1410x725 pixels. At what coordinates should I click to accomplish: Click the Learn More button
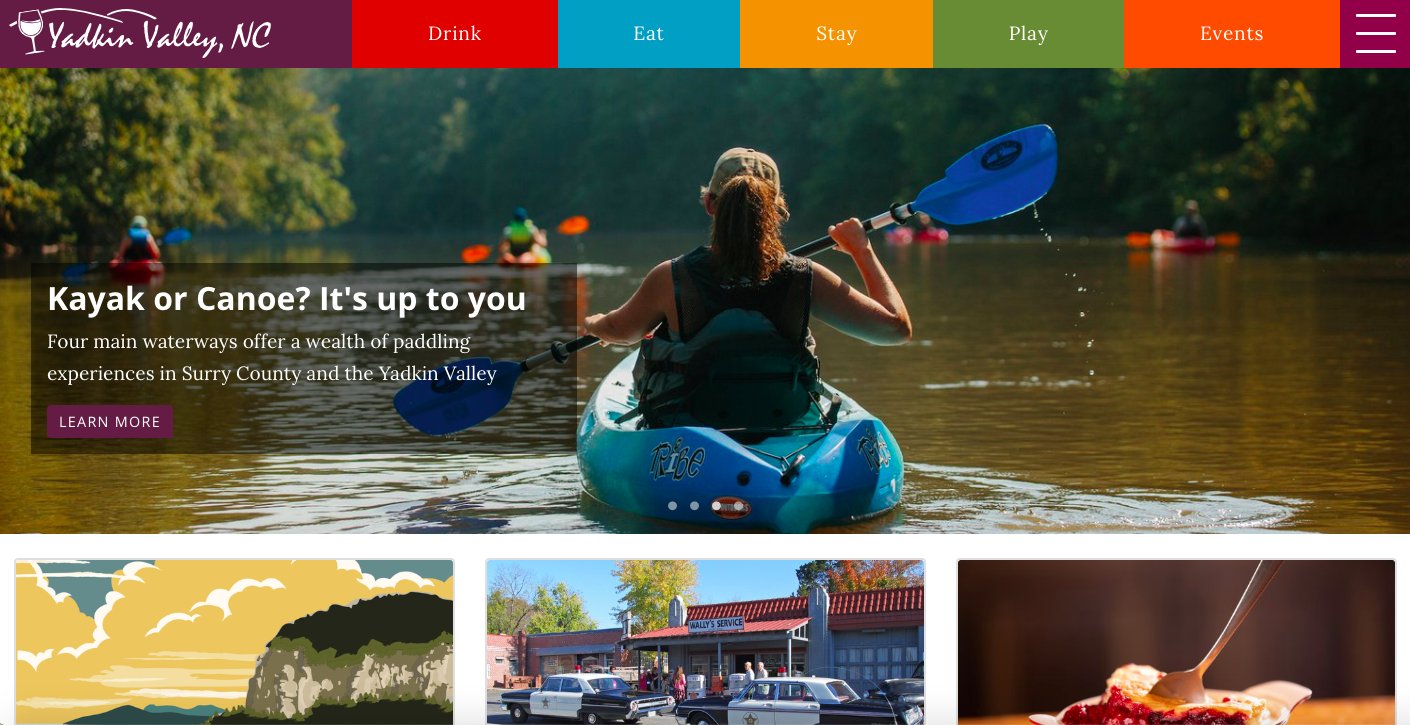[110, 422]
